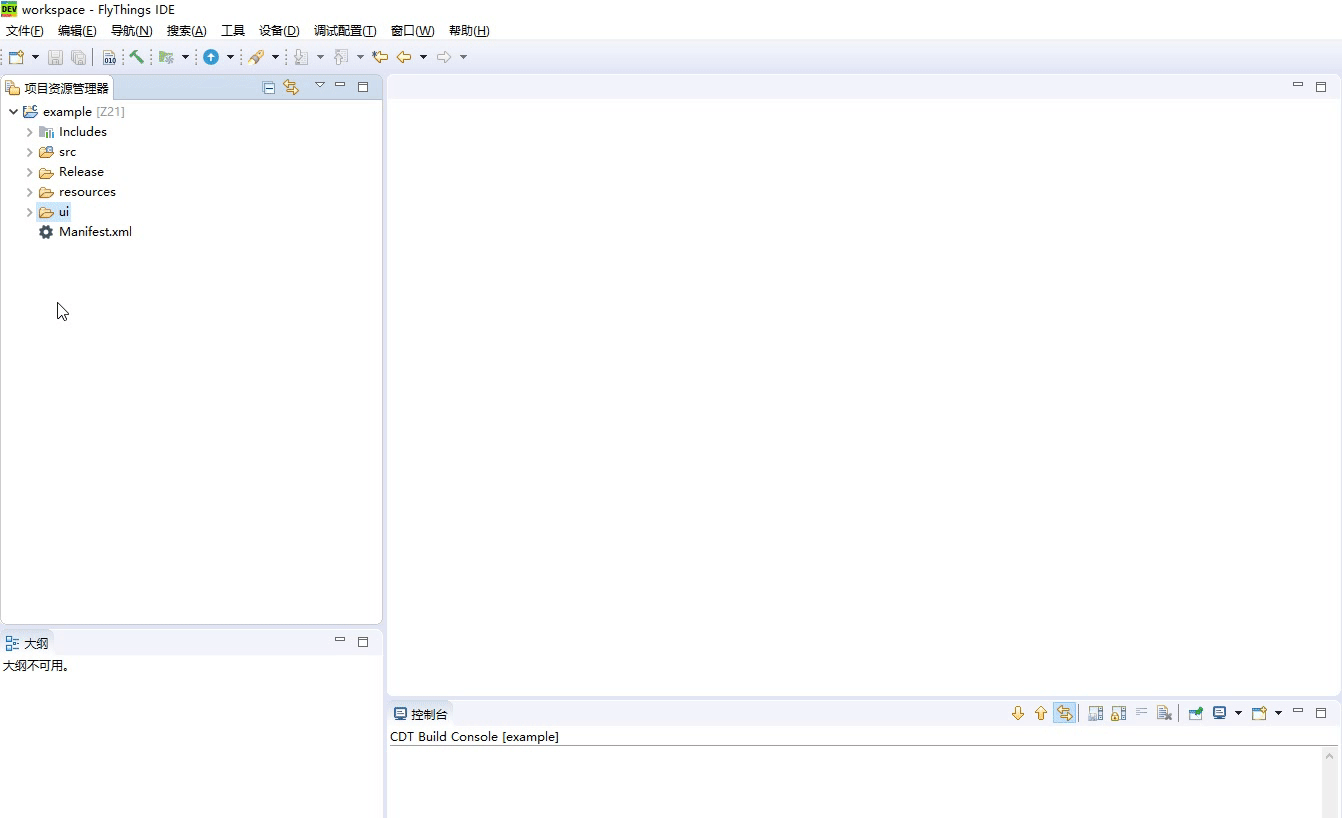Collapse all in project explorer
The image size is (1342, 818).
point(269,87)
